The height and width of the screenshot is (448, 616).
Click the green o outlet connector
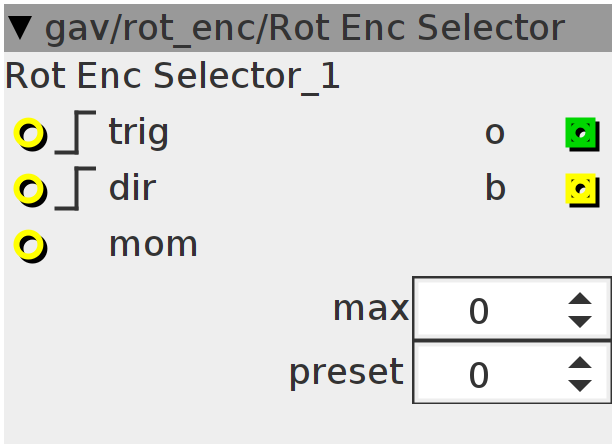(x=582, y=134)
